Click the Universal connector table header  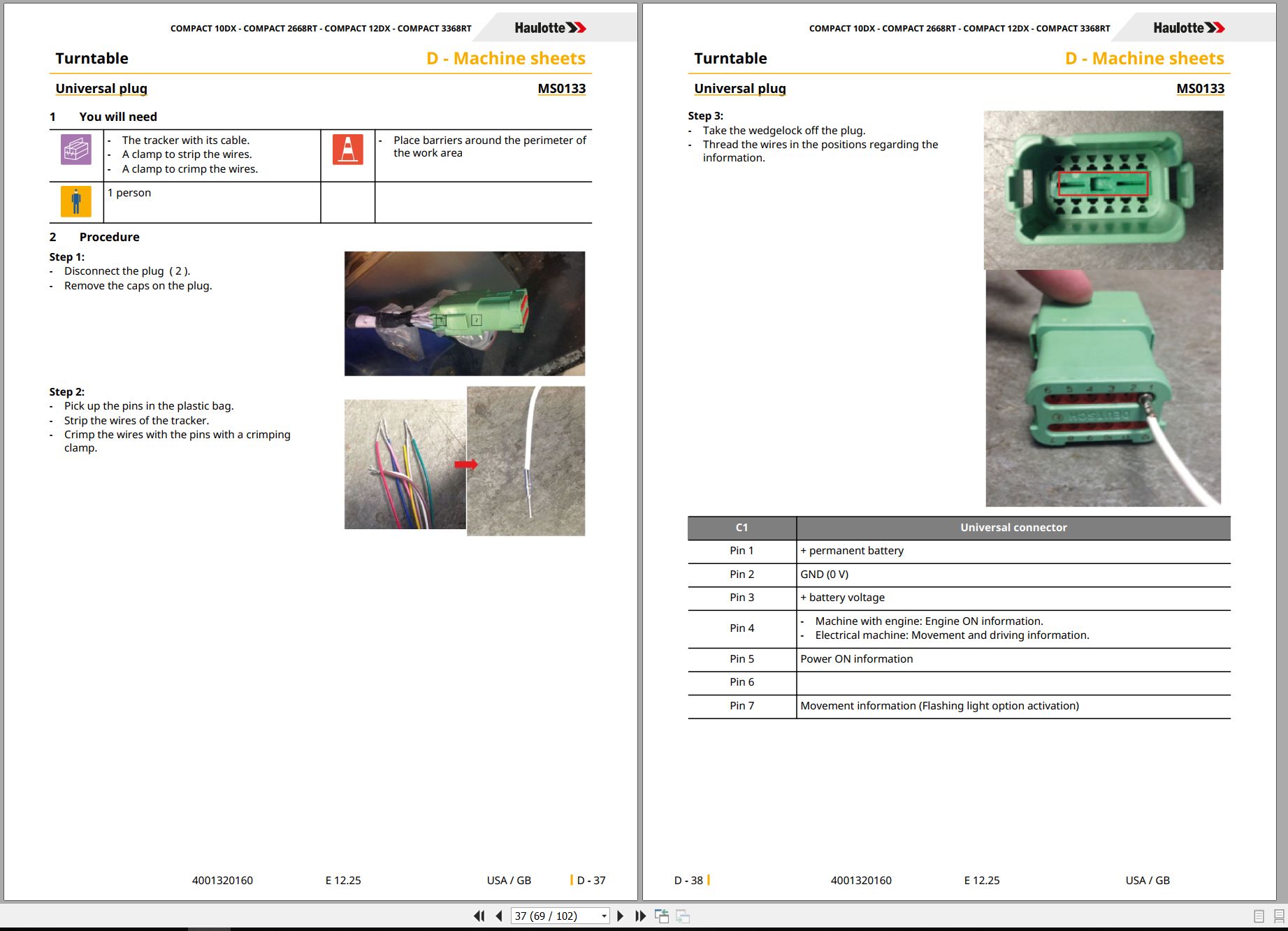click(1013, 528)
